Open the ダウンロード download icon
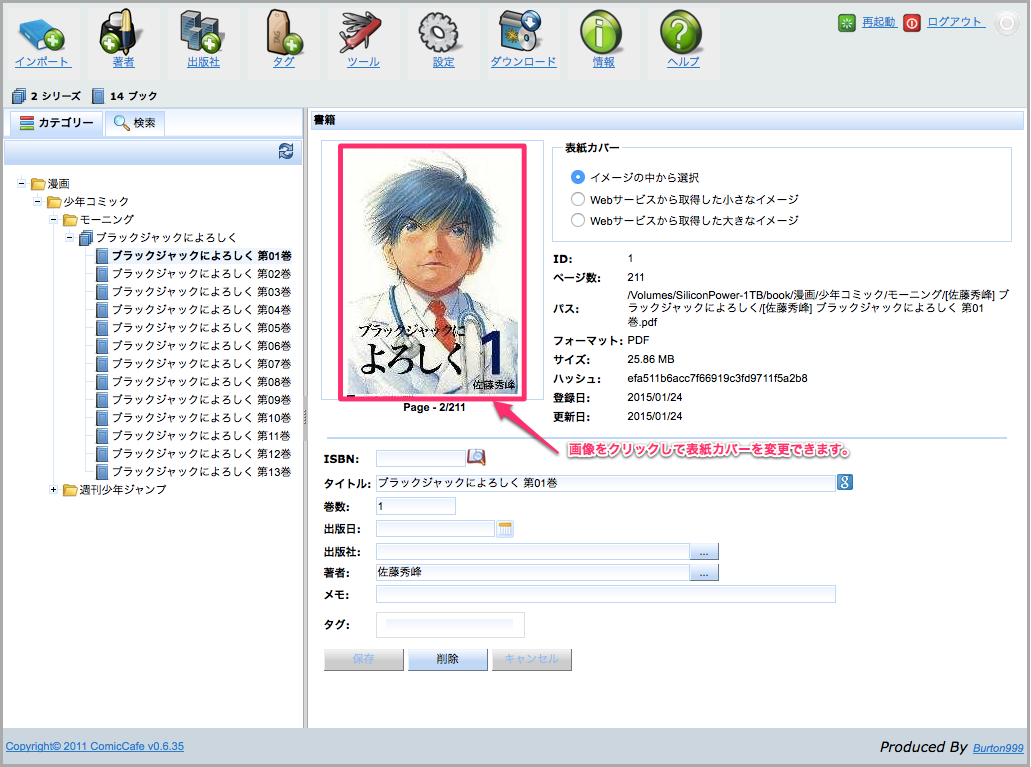This screenshot has height=767, width=1031. coord(521,32)
